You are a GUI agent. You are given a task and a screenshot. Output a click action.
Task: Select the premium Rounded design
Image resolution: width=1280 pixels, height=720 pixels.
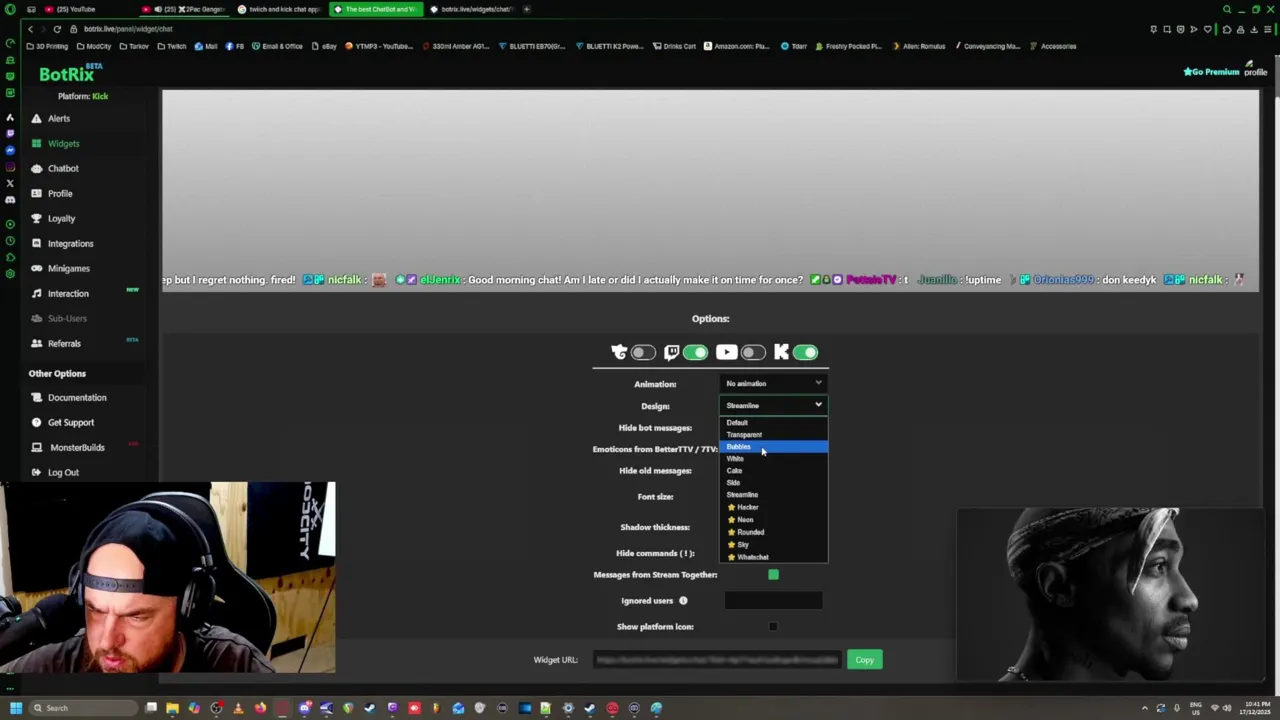(773, 532)
